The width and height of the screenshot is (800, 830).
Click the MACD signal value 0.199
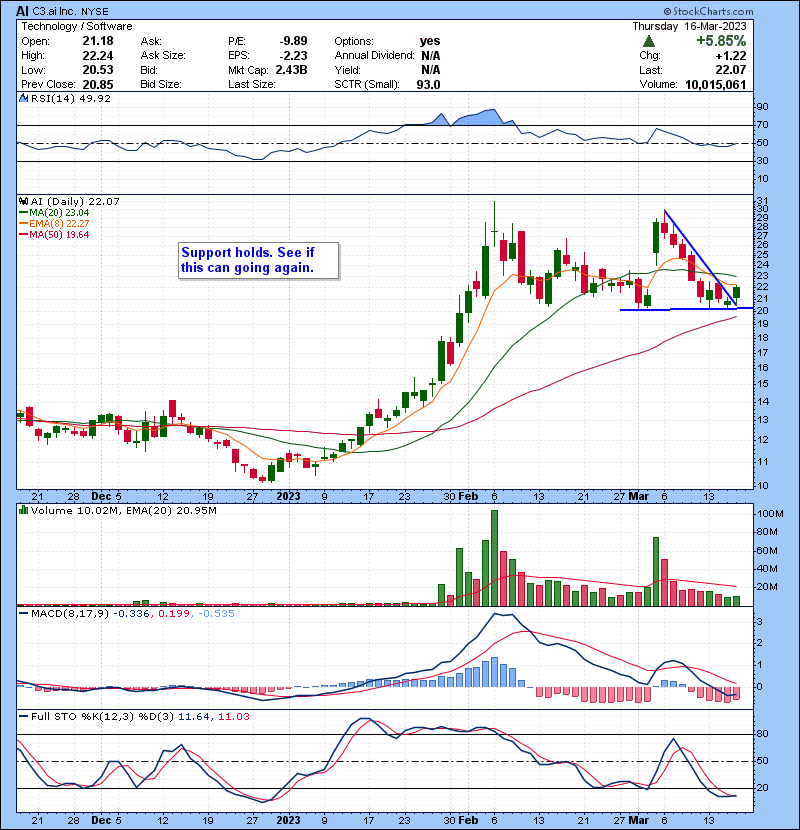[x=174, y=613]
